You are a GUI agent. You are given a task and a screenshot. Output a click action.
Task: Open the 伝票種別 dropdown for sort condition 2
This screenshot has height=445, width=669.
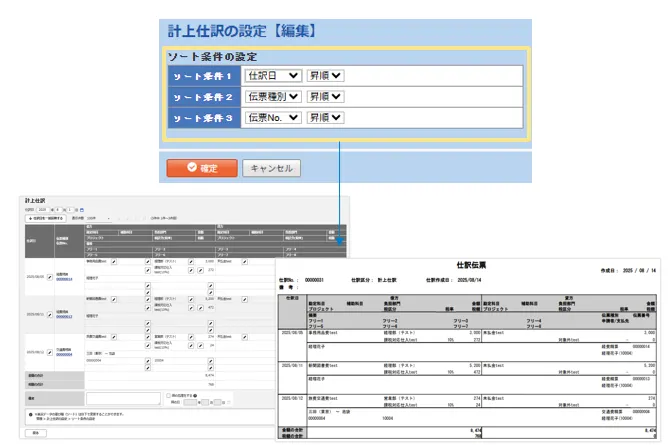273,96
